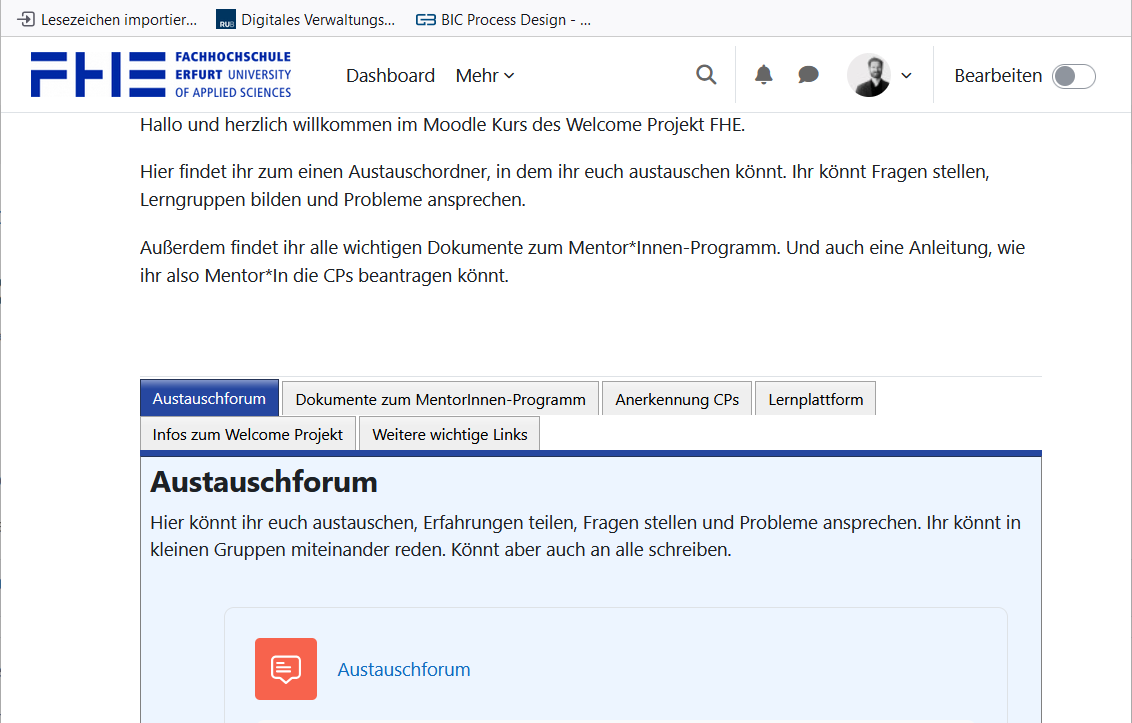Open the messages speech bubble icon

808,75
